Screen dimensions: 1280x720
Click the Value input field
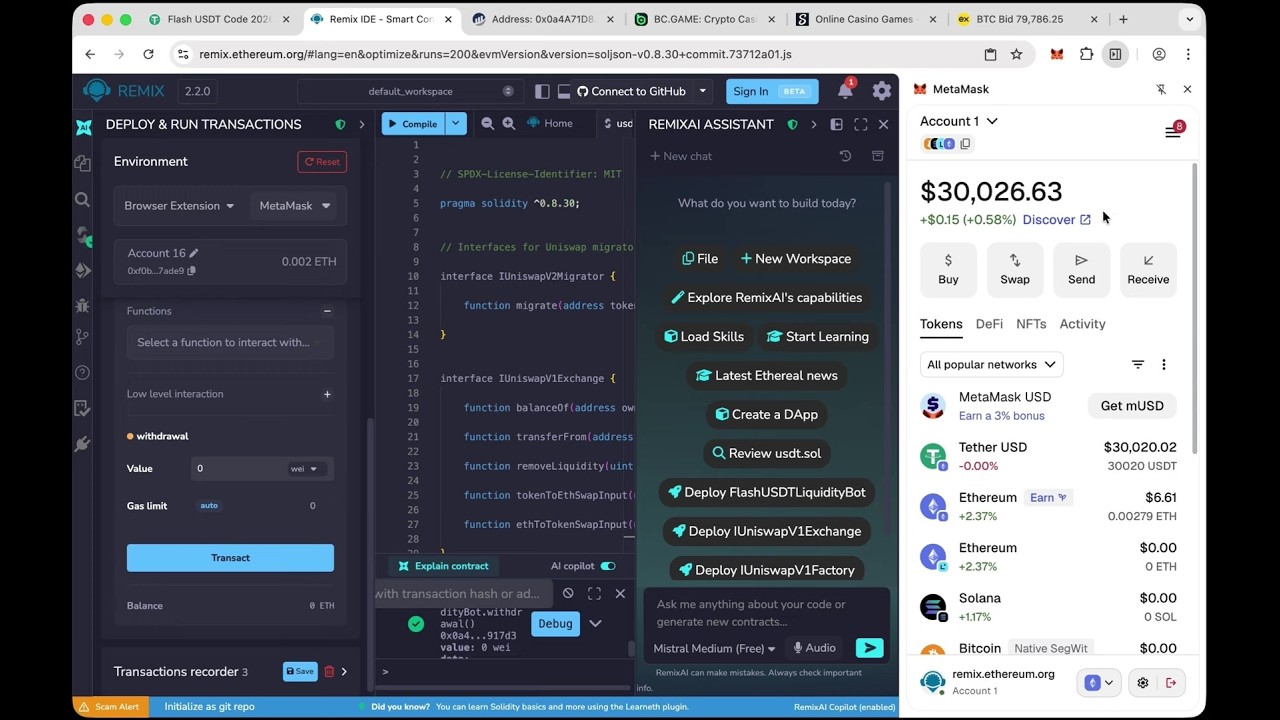[239, 469]
